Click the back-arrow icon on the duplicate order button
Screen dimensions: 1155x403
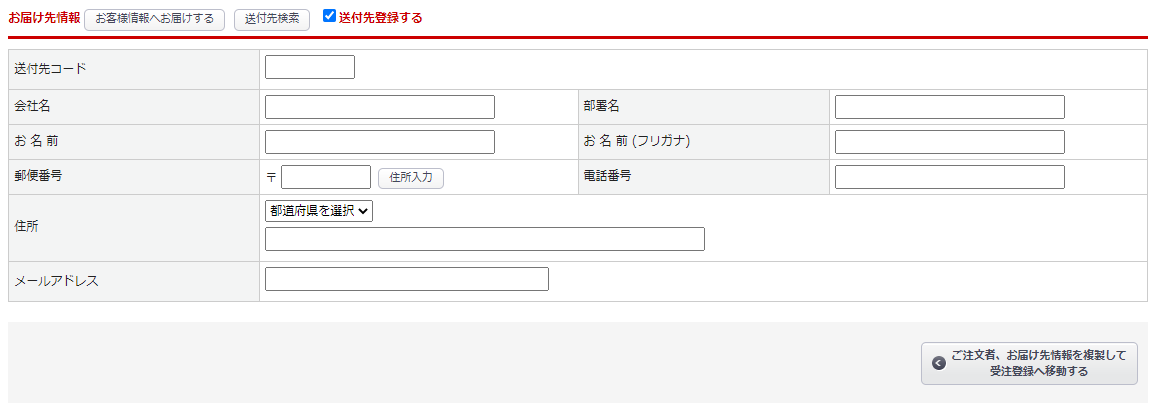pos(938,363)
